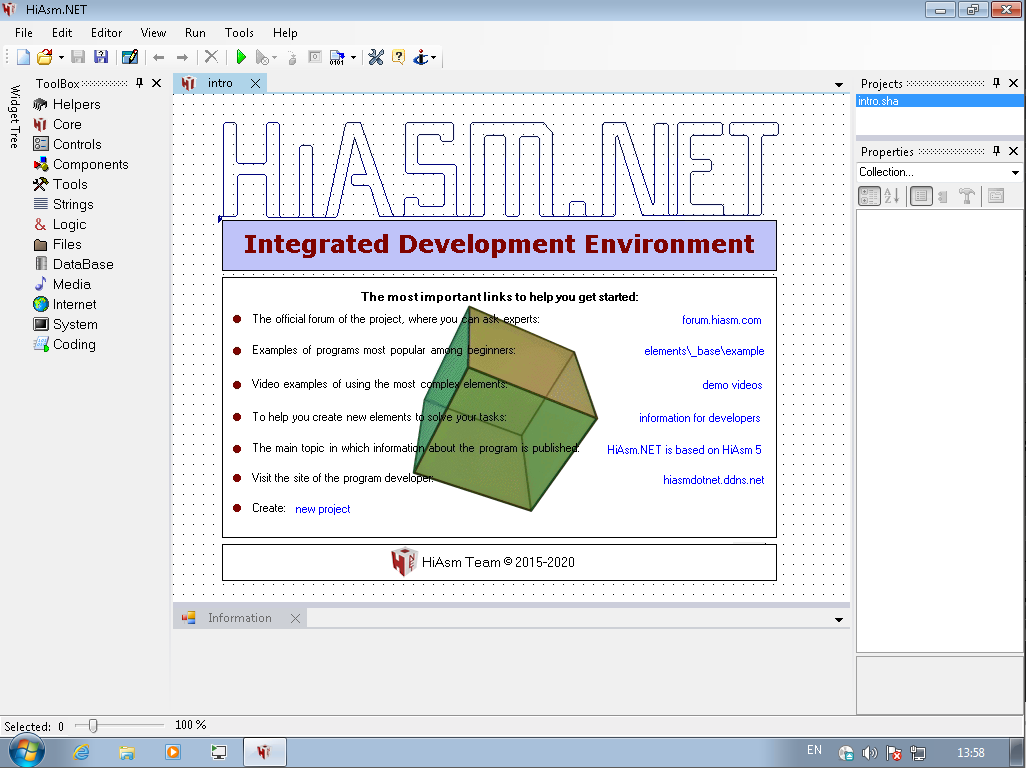Image resolution: width=1026 pixels, height=768 pixels.
Task: Click the open folder toolbar icon
Action: 45,58
